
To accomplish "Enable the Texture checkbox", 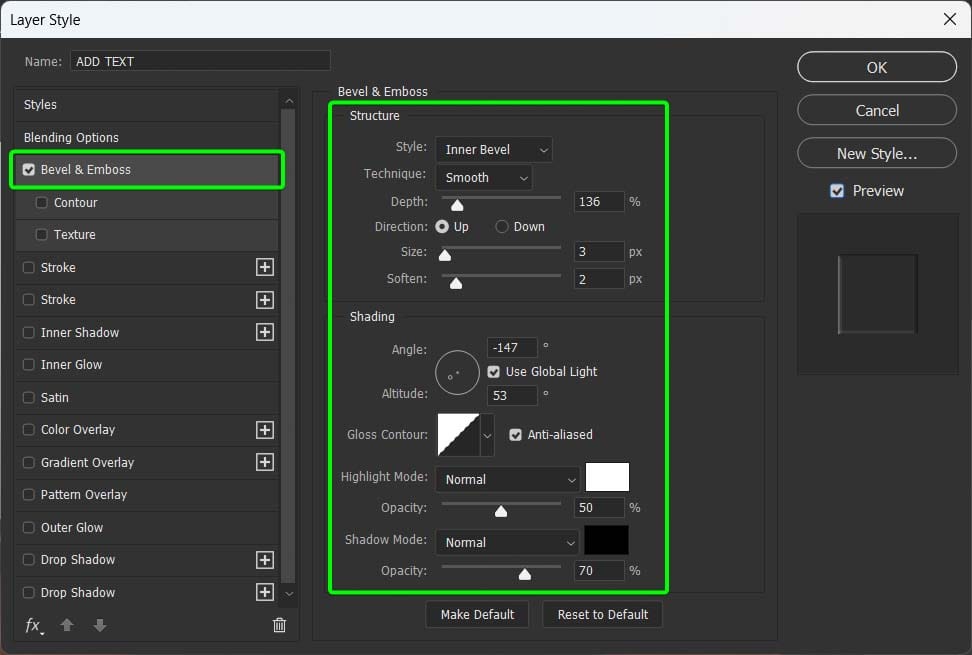I will point(42,234).
